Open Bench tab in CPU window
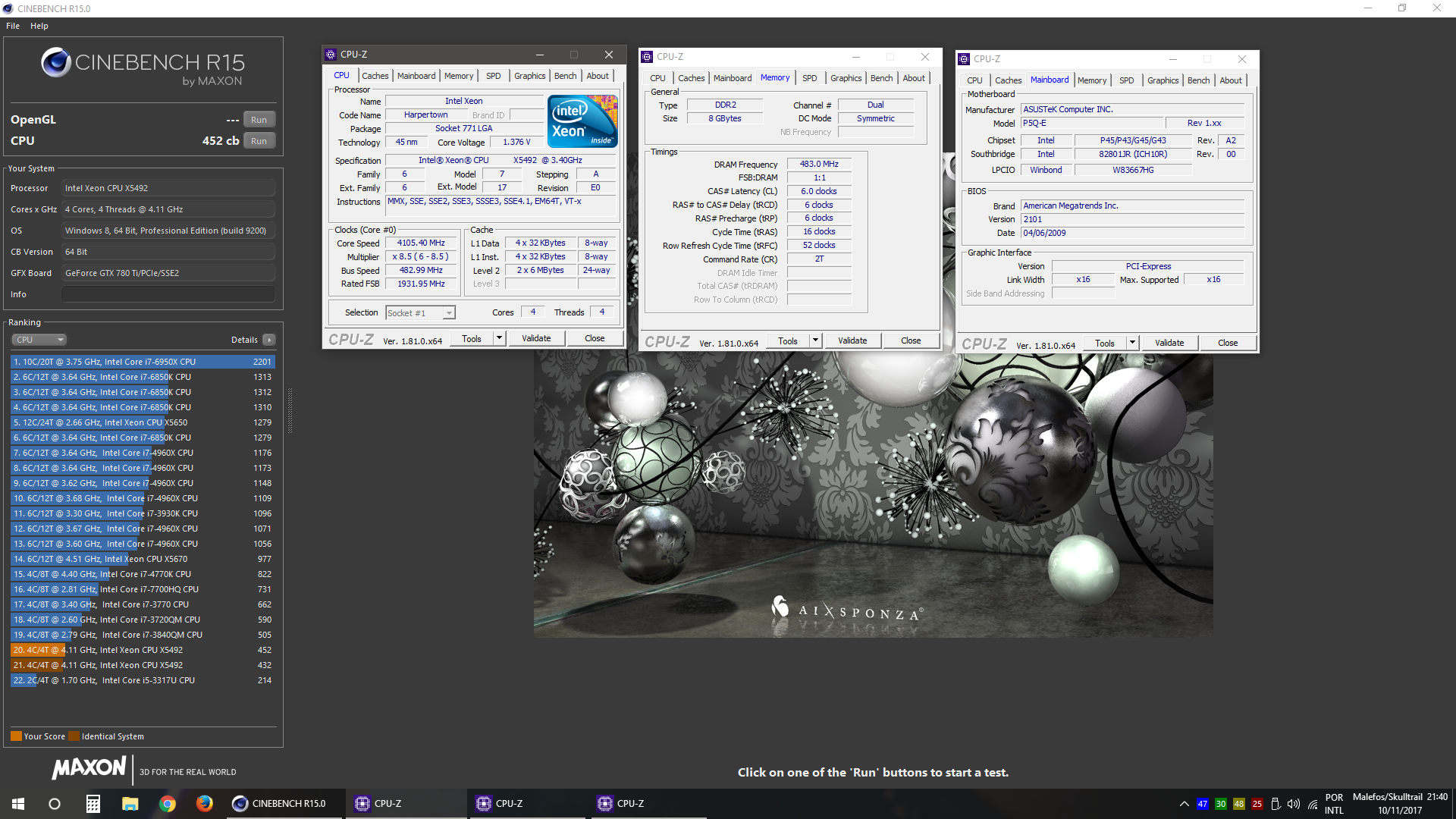 (565, 76)
